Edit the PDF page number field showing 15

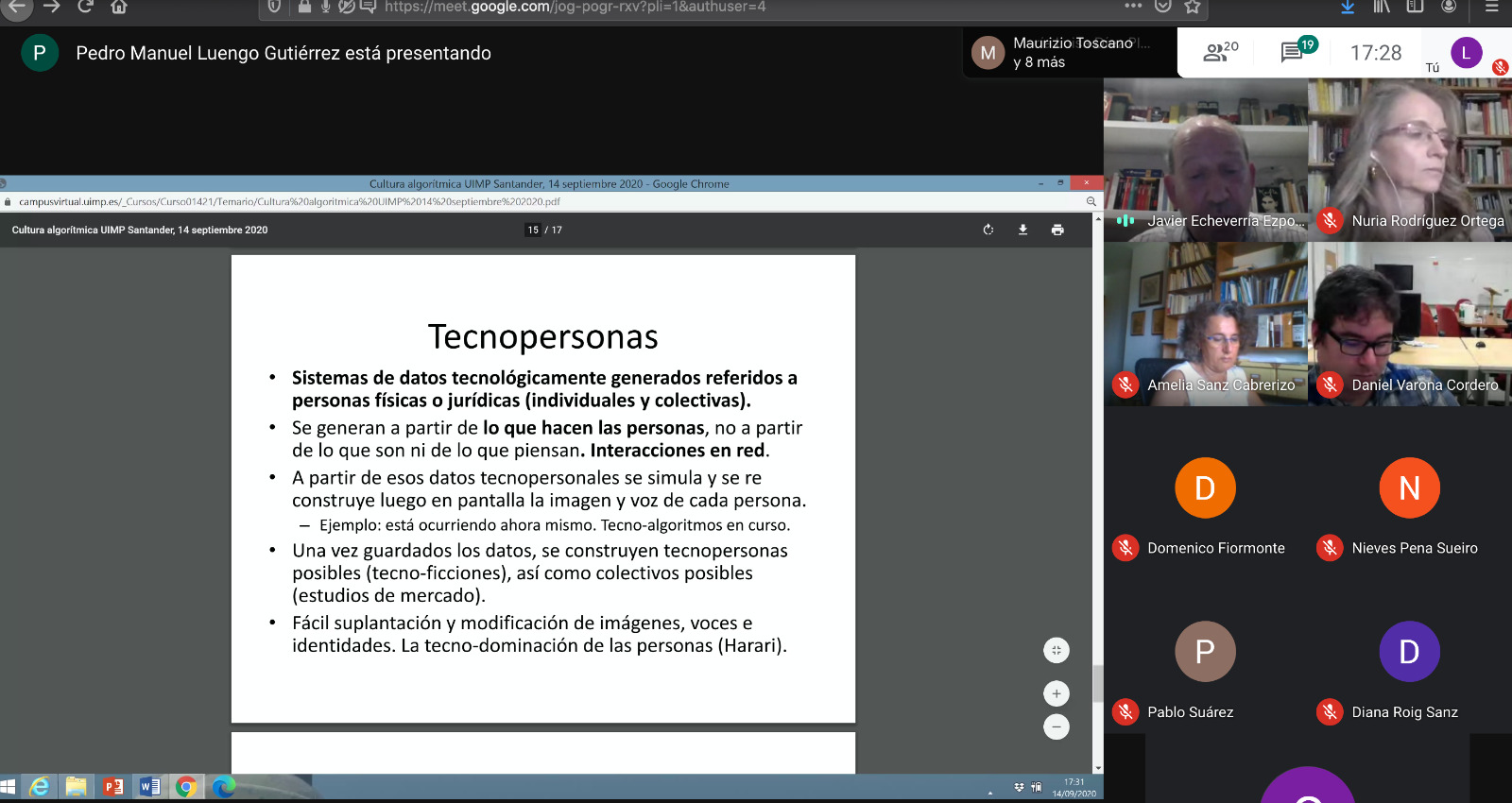[x=533, y=230]
